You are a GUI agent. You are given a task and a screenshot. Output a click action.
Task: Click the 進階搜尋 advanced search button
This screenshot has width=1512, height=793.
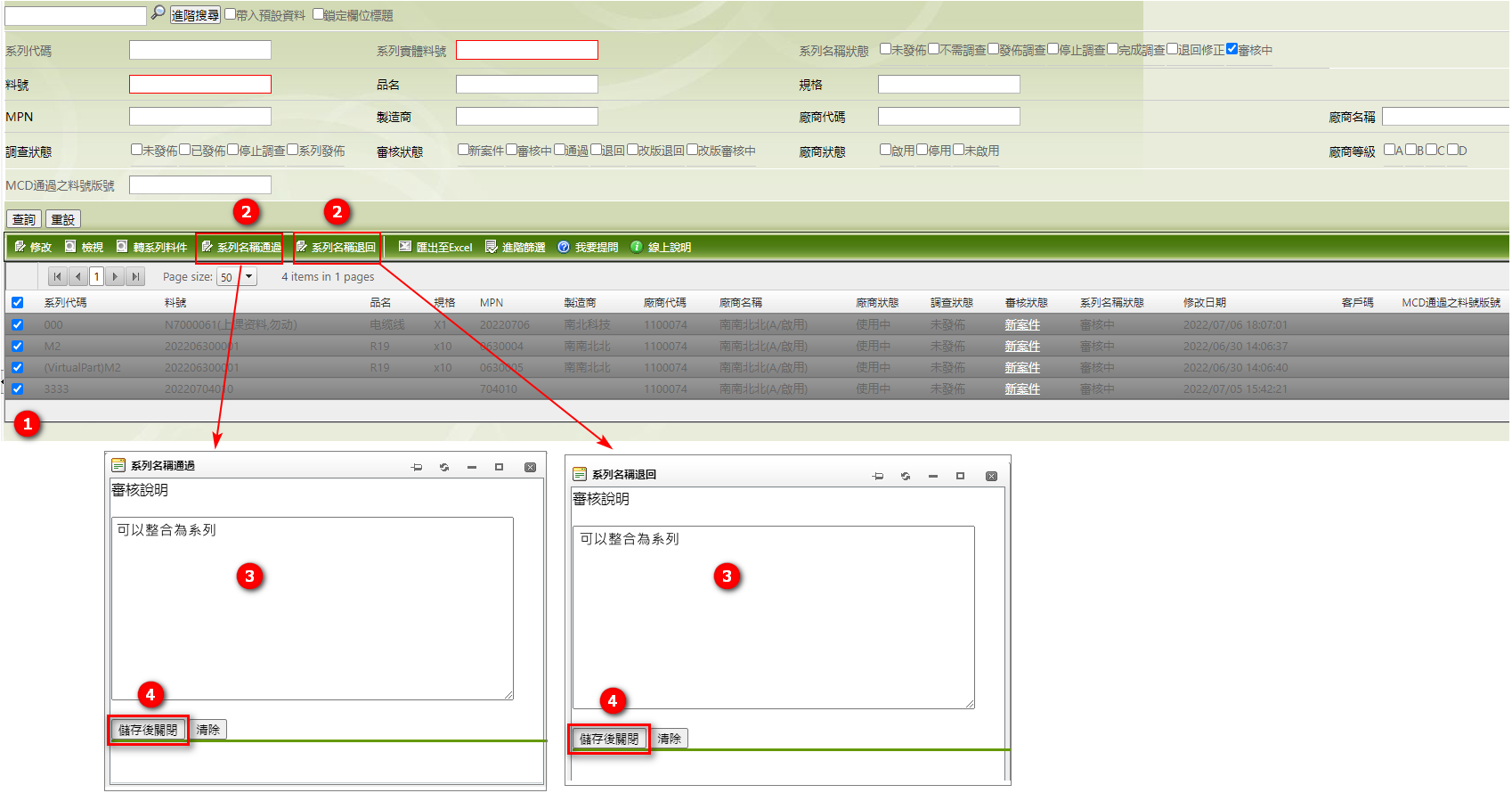[195, 15]
